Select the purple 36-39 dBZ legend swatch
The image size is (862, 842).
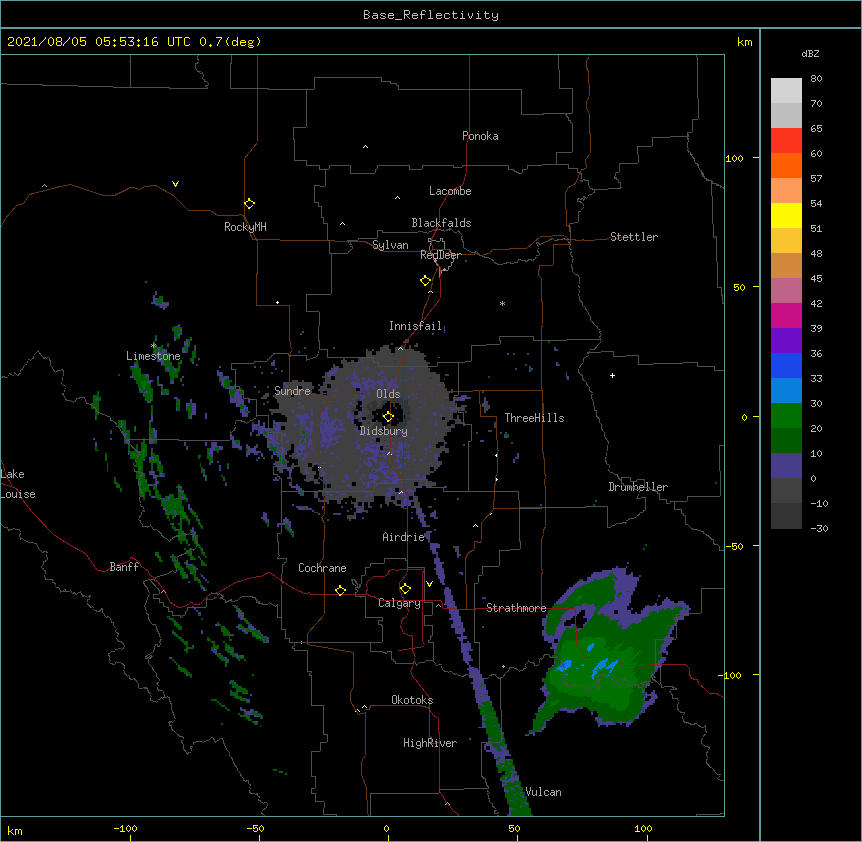[786, 341]
